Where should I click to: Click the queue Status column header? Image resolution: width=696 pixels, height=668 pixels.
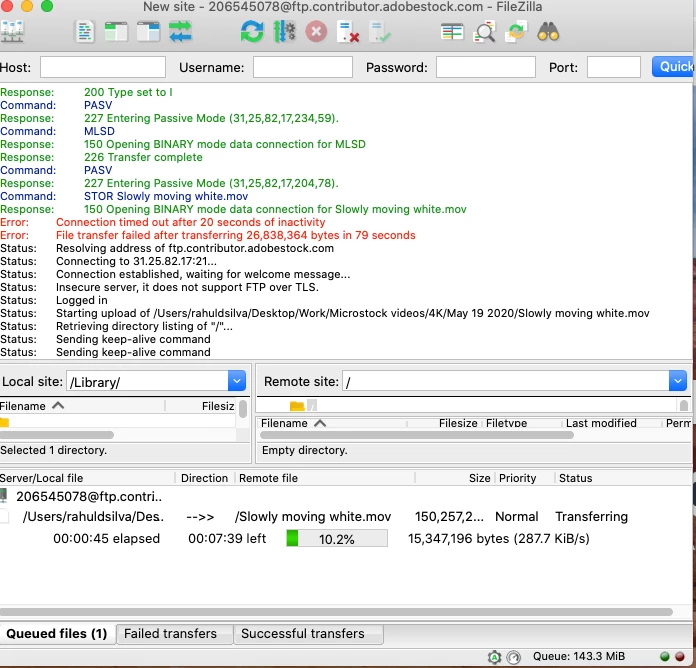[623, 478]
